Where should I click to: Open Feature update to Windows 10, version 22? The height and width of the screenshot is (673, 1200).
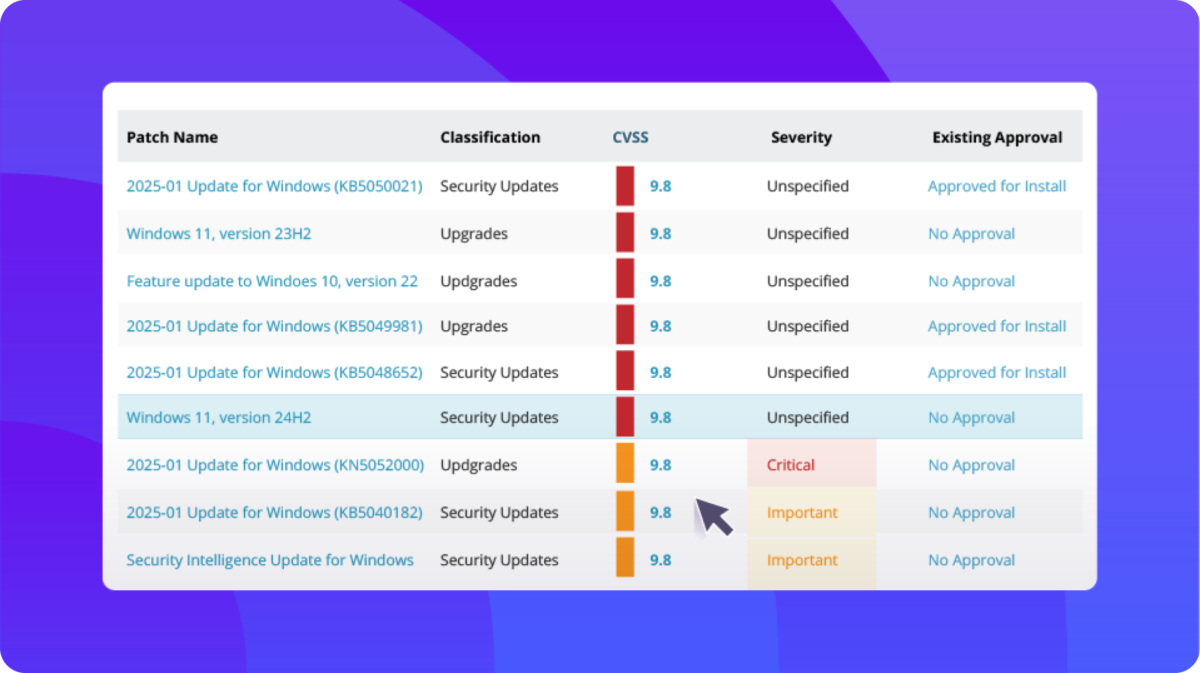(272, 281)
